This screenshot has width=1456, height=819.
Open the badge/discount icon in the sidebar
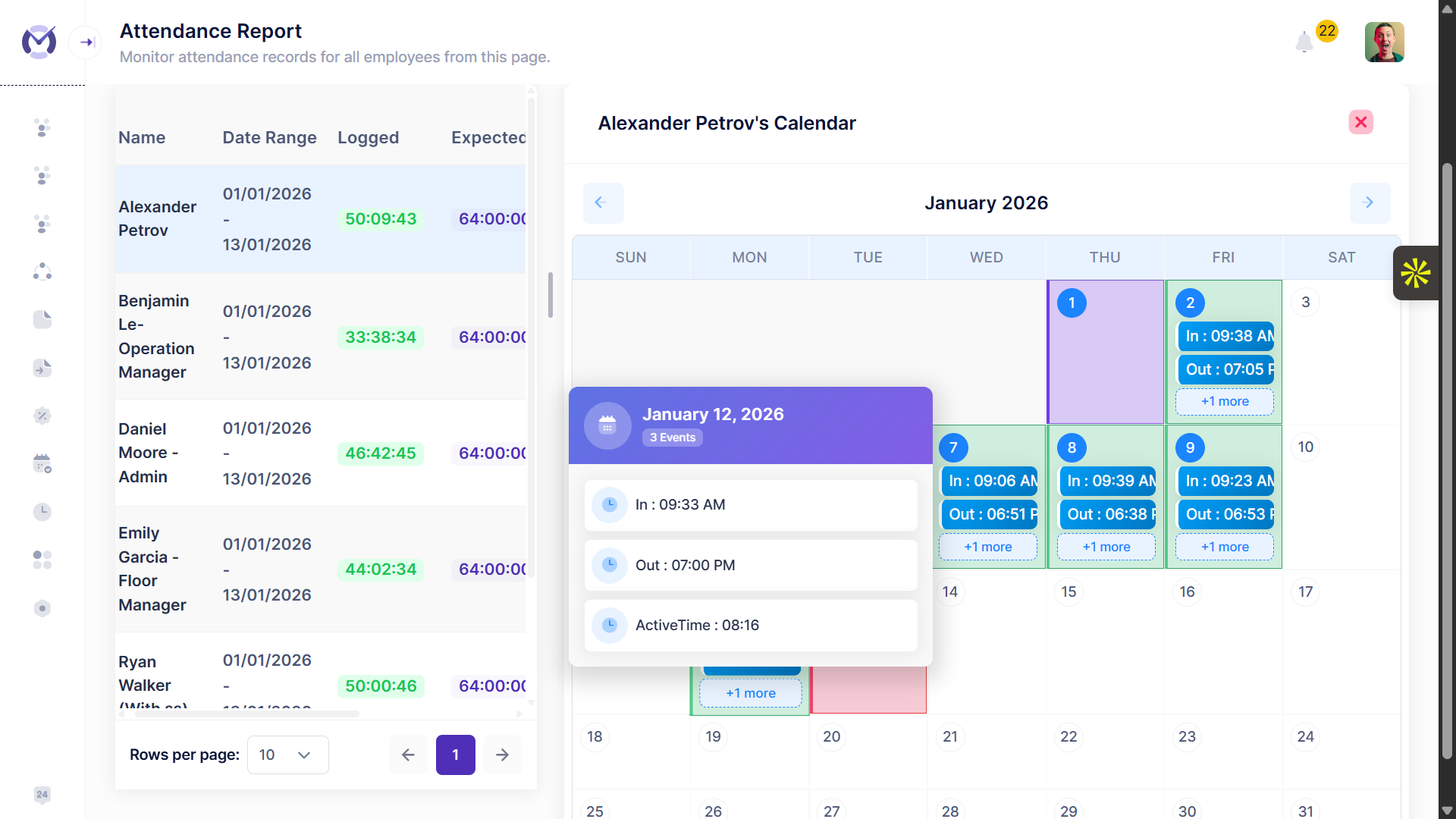42,416
